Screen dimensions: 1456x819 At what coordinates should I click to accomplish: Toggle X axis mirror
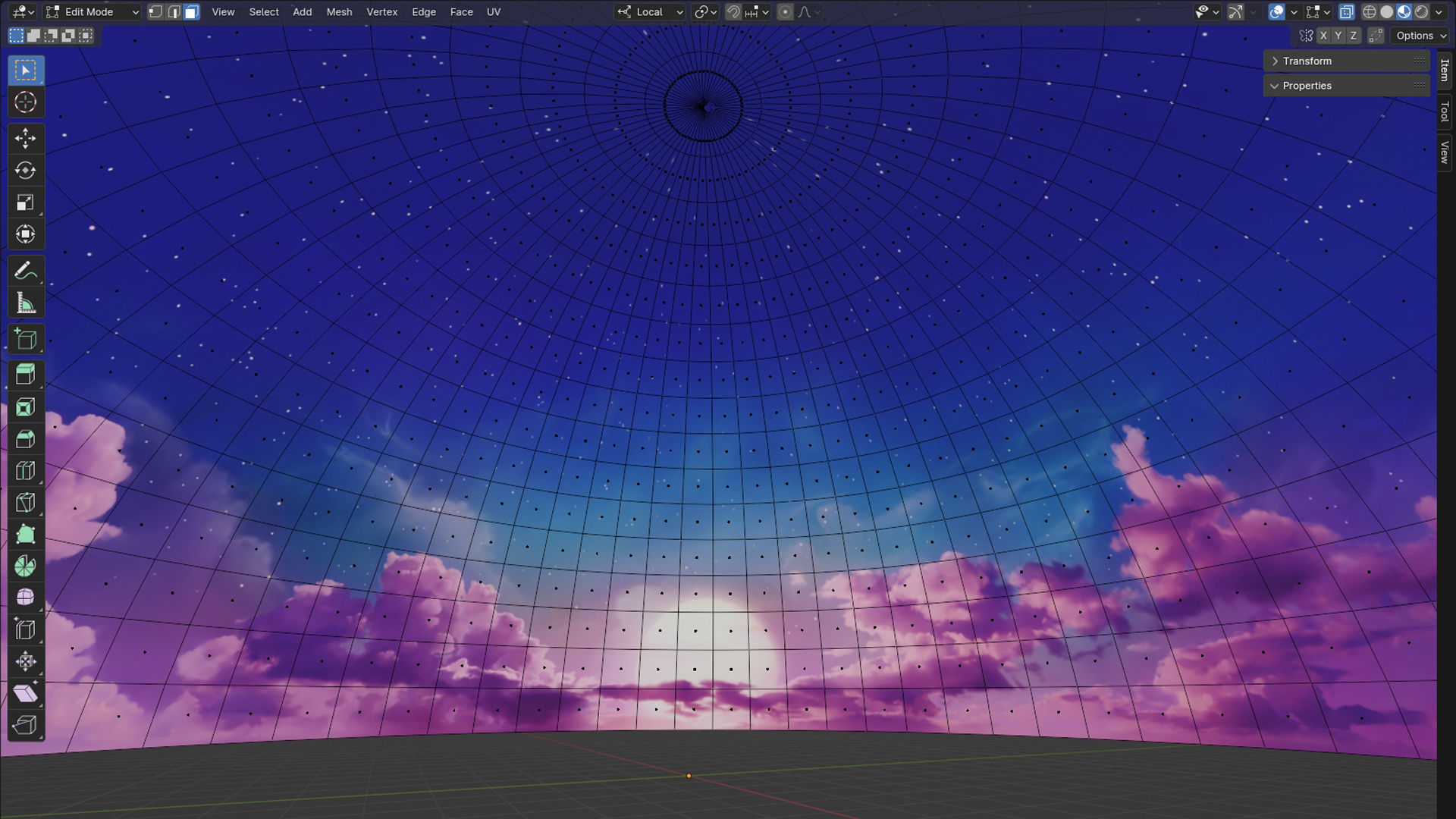coord(1323,36)
